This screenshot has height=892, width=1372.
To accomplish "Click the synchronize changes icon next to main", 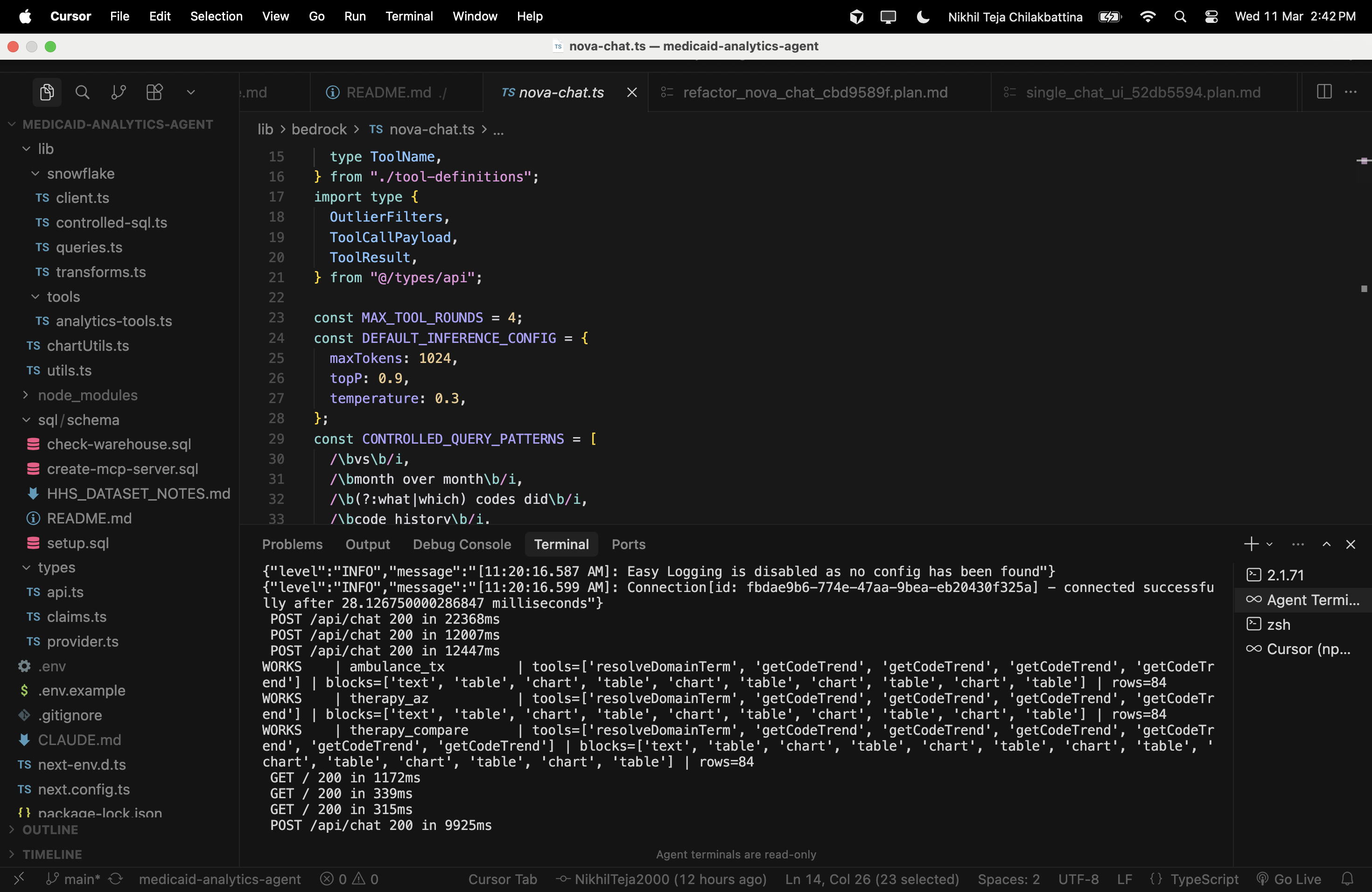I will pyautogui.click(x=116, y=879).
